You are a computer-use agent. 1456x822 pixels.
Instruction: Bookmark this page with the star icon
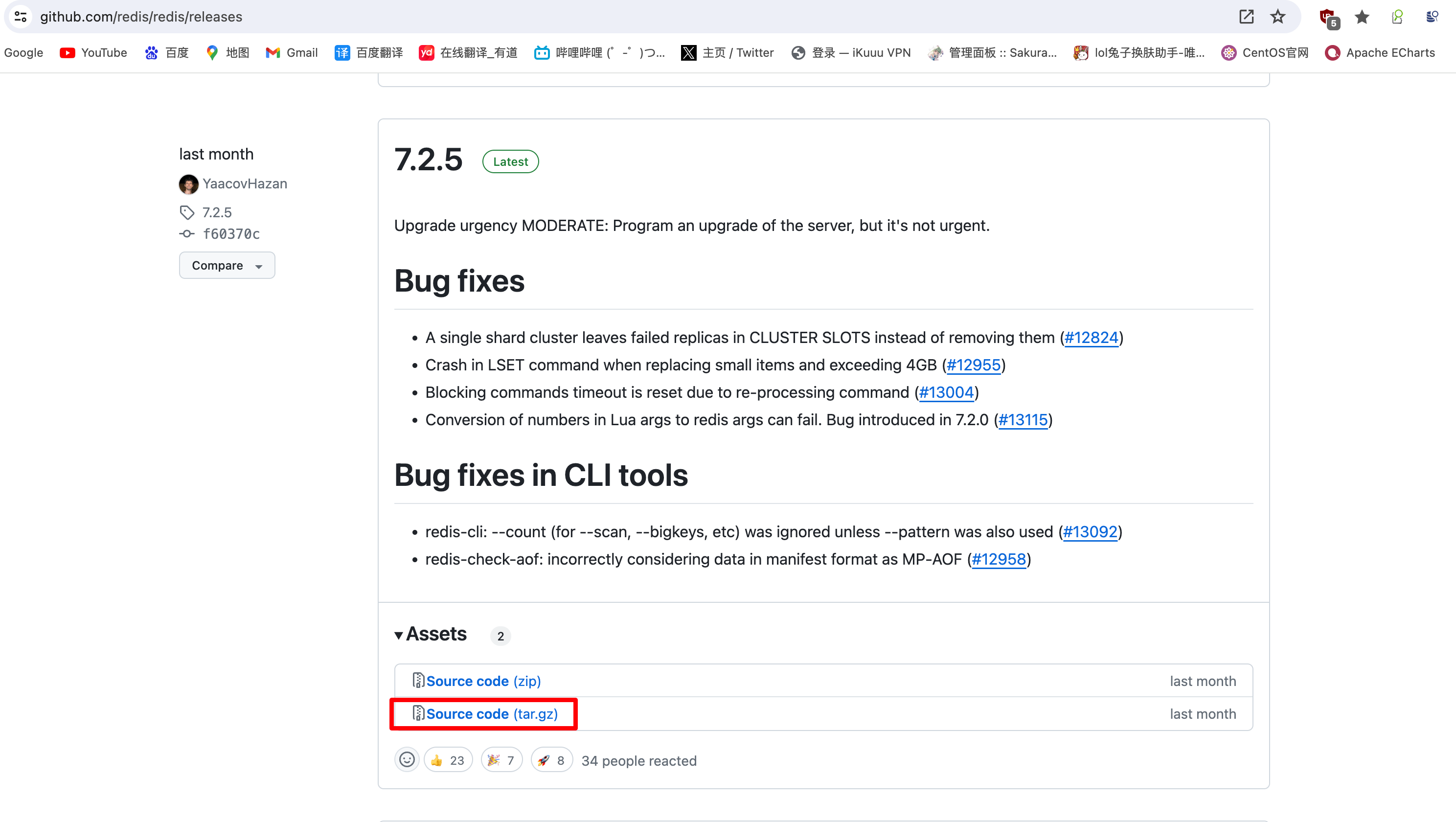tap(1278, 17)
